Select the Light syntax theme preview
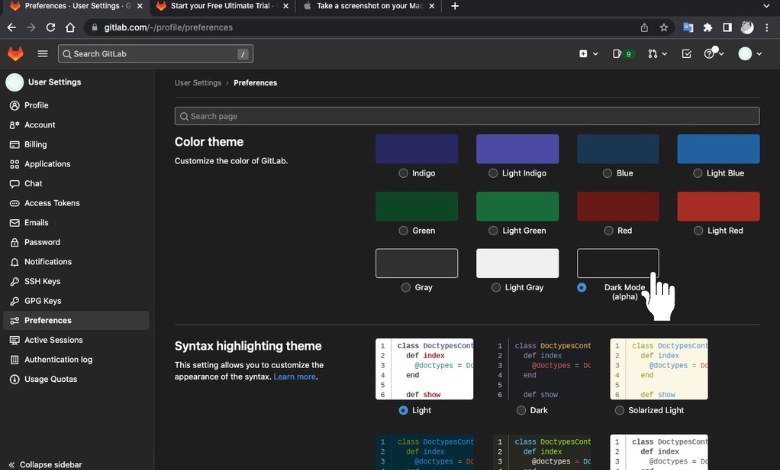Viewport: 780px width, 470px height. (424, 369)
